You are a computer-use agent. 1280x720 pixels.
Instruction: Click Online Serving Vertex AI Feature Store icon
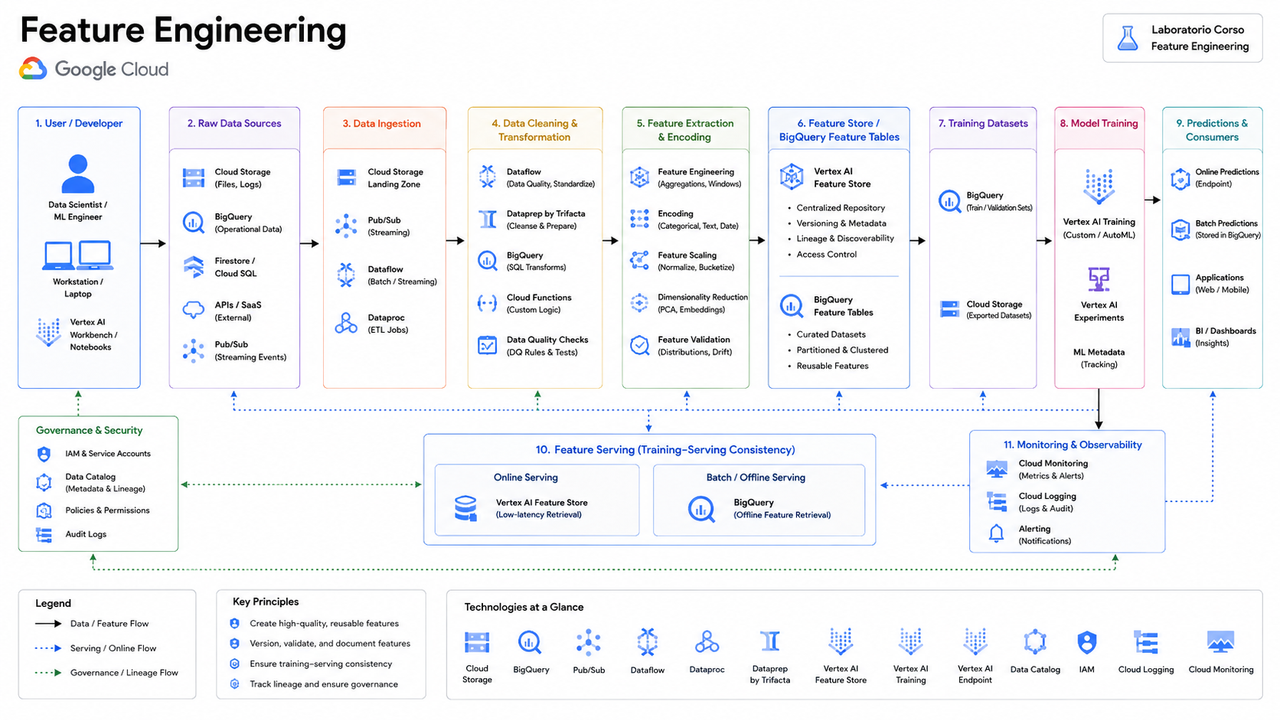466,508
